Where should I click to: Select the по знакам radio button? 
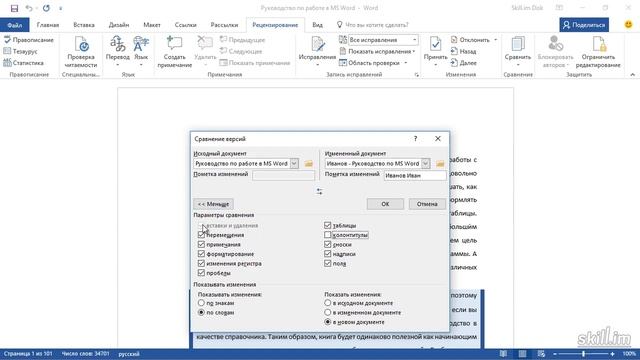(x=201, y=303)
